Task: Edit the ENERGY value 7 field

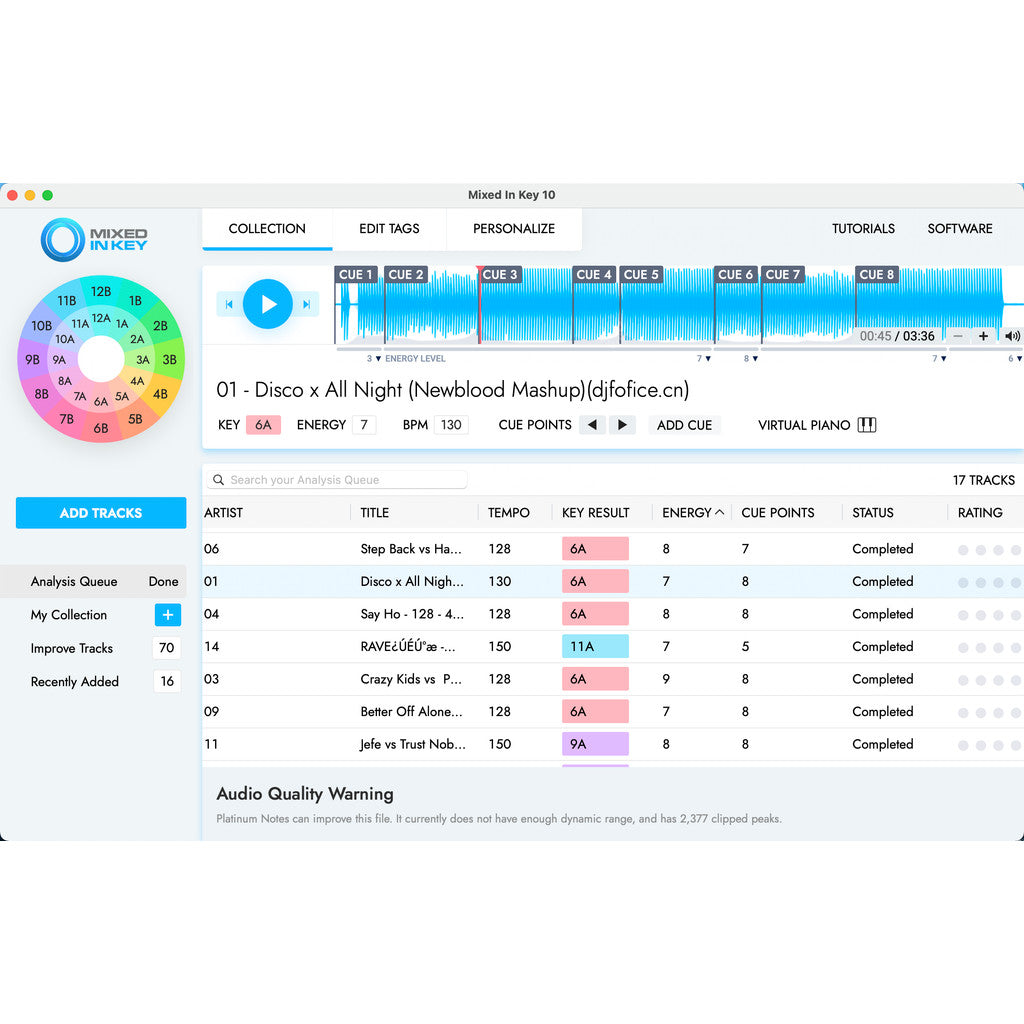Action: point(364,425)
